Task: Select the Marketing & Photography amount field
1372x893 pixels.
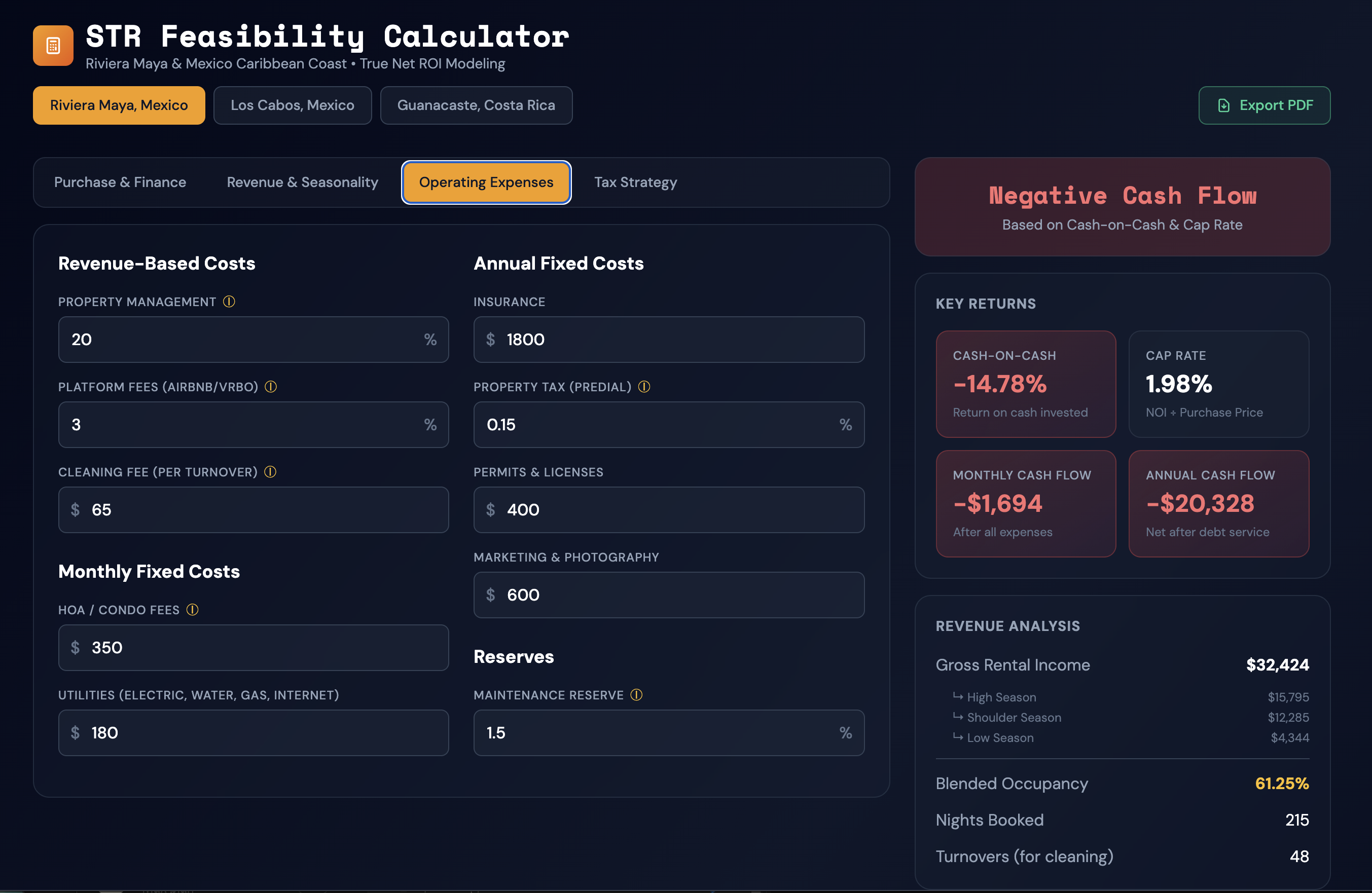Action: click(x=669, y=594)
